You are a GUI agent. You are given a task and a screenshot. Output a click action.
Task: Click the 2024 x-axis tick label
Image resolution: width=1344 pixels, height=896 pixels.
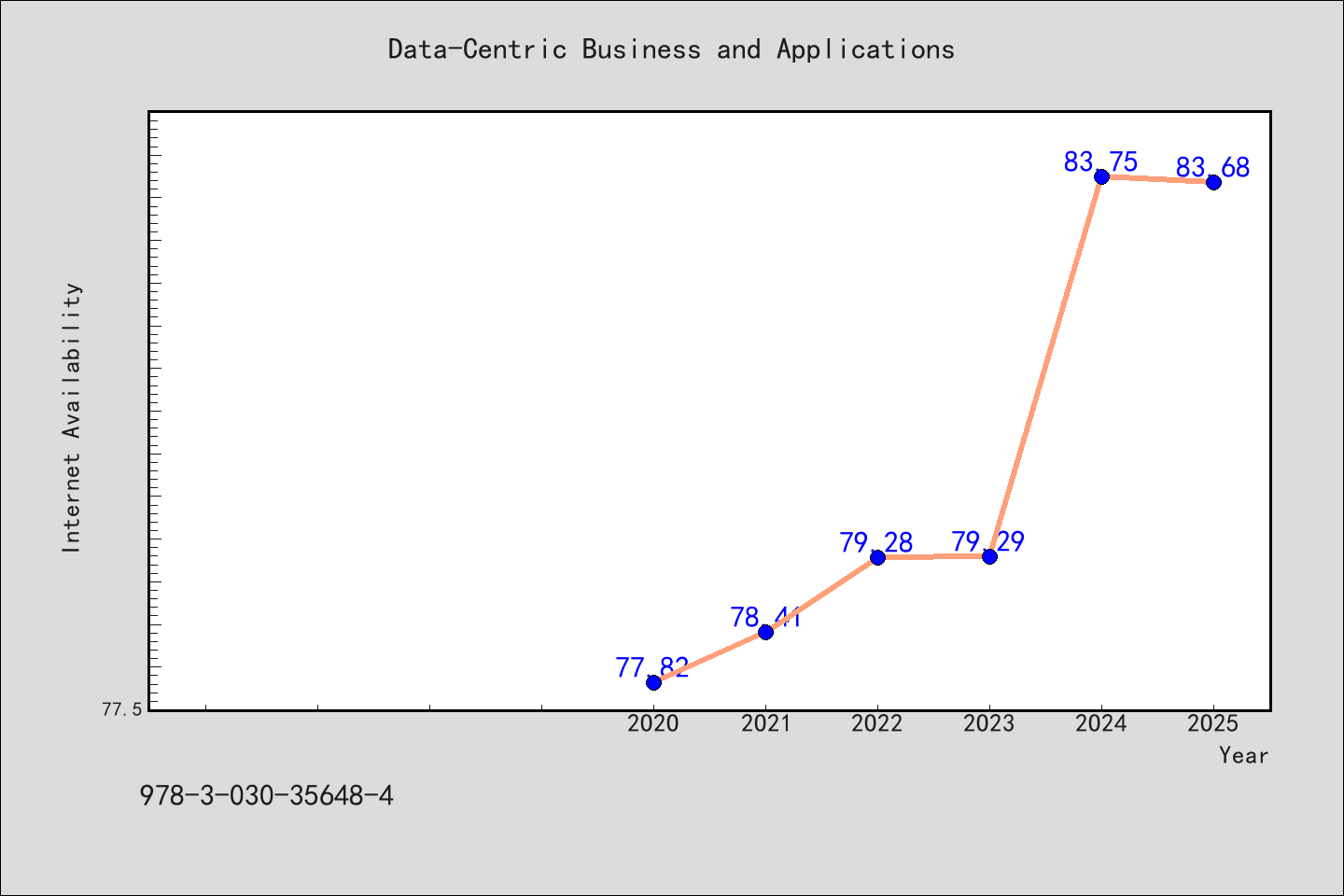pos(1101,723)
